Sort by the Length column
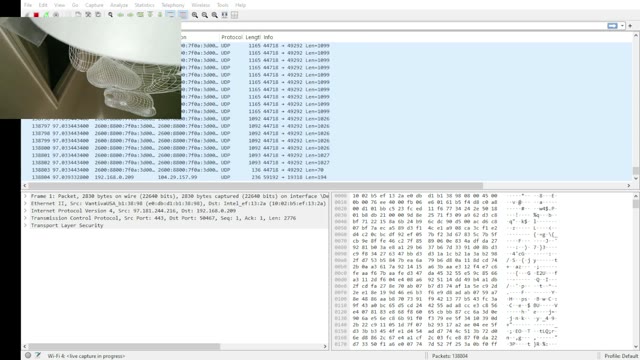640x360 pixels. [x=253, y=37]
